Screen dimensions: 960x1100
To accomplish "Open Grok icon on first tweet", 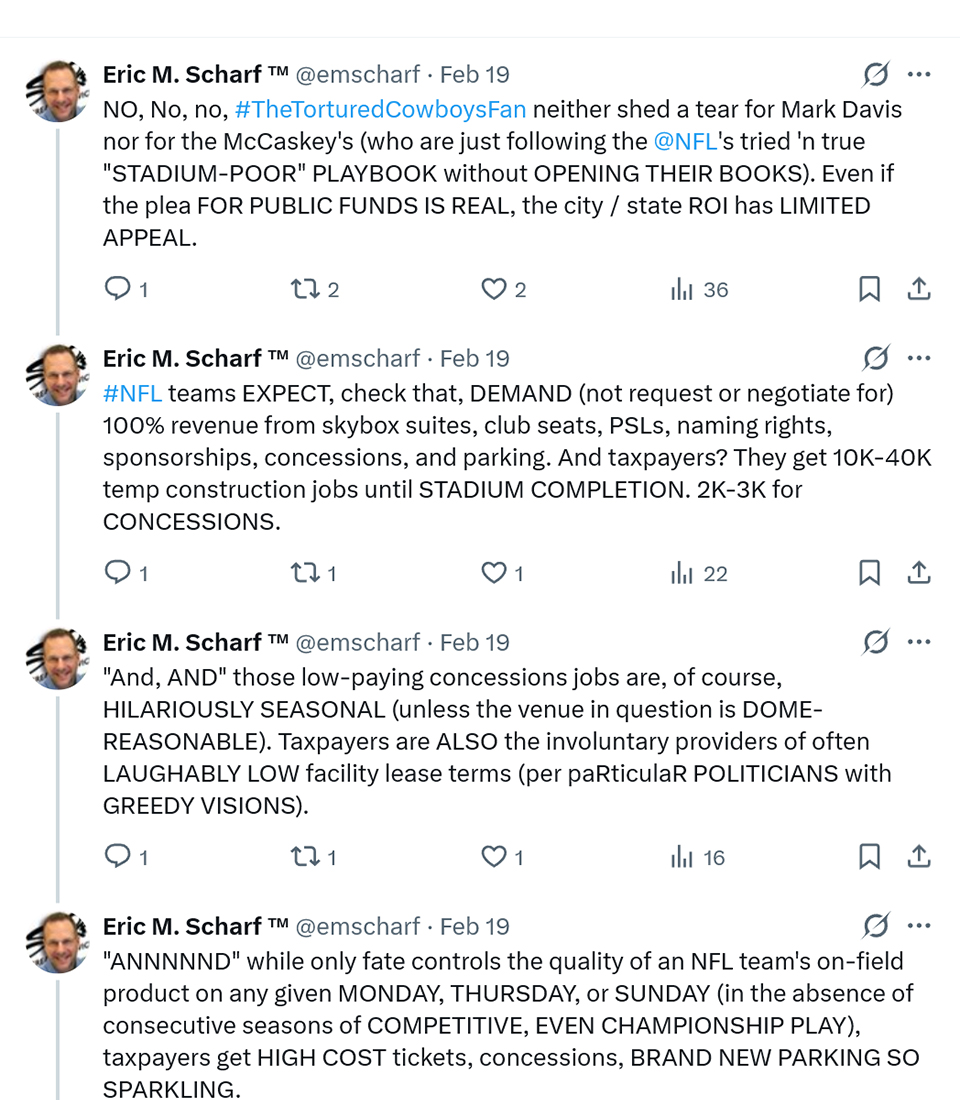I will pos(876,74).
